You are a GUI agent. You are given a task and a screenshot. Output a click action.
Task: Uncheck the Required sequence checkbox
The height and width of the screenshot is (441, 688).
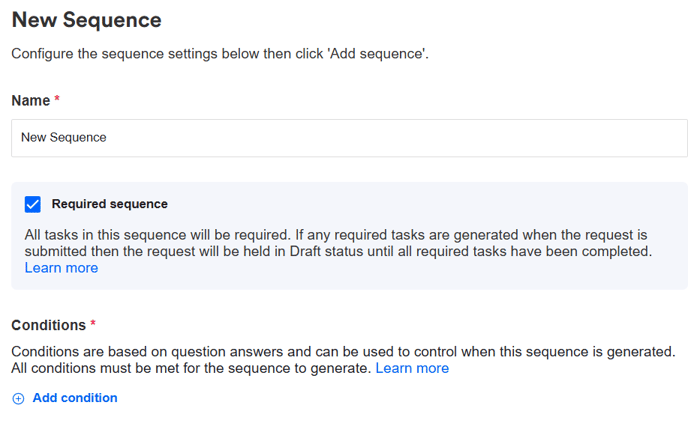pos(33,204)
